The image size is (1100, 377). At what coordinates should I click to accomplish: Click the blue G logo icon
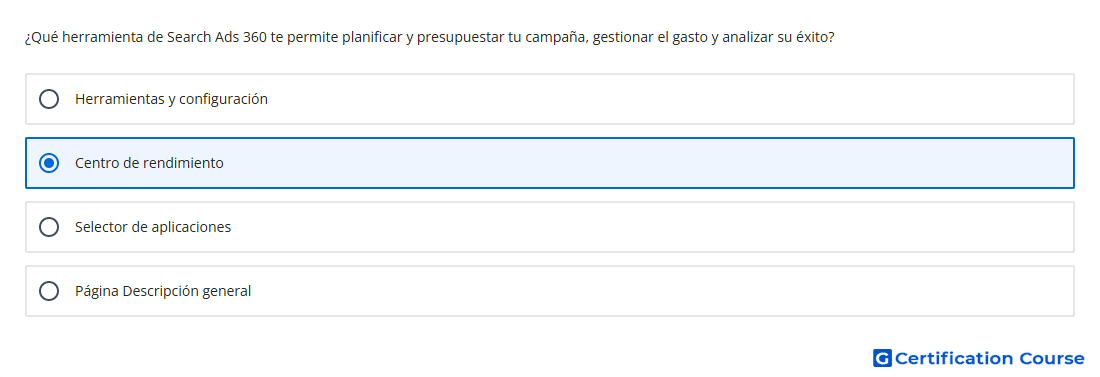[882, 358]
